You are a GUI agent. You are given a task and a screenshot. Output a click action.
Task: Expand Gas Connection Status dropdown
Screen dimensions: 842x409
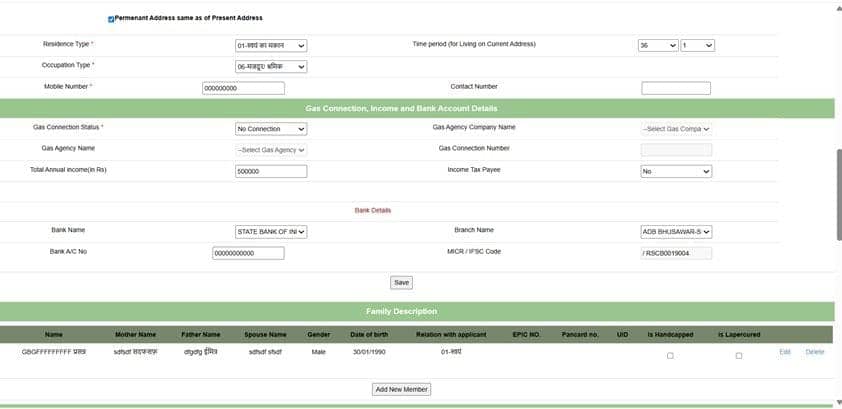coord(271,129)
